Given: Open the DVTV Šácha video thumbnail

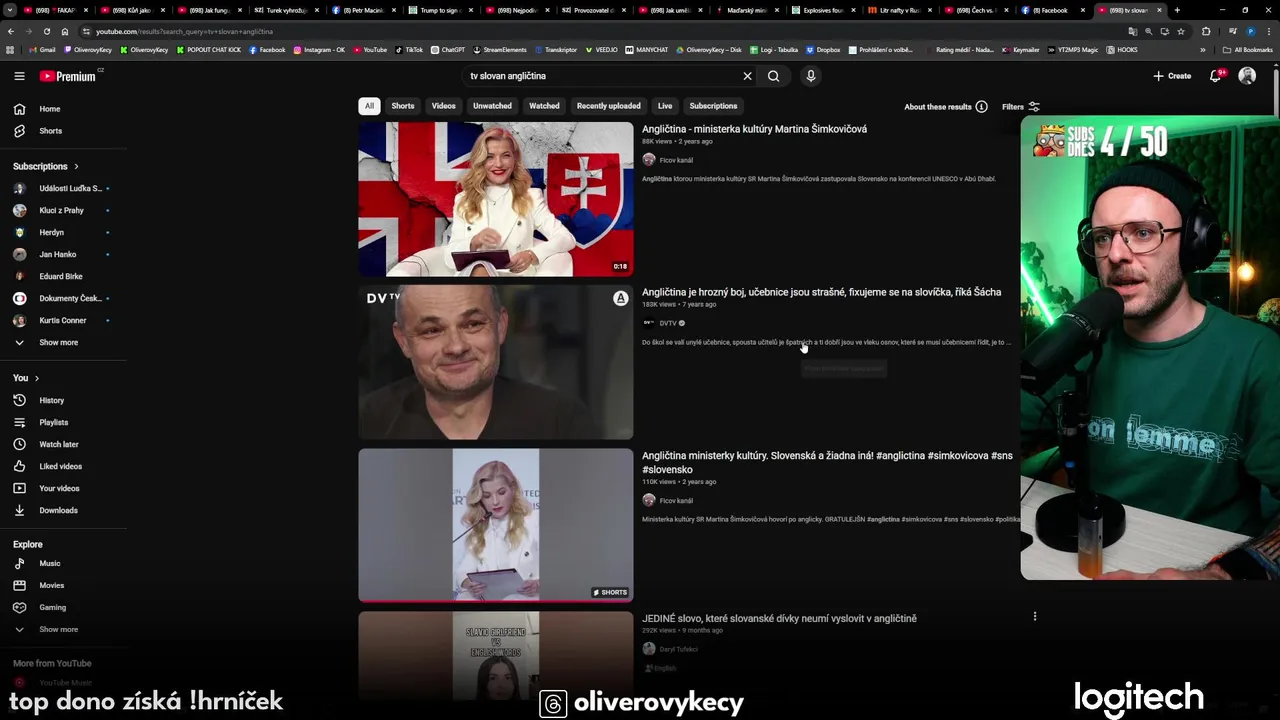Looking at the screenshot, I should tap(496, 362).
